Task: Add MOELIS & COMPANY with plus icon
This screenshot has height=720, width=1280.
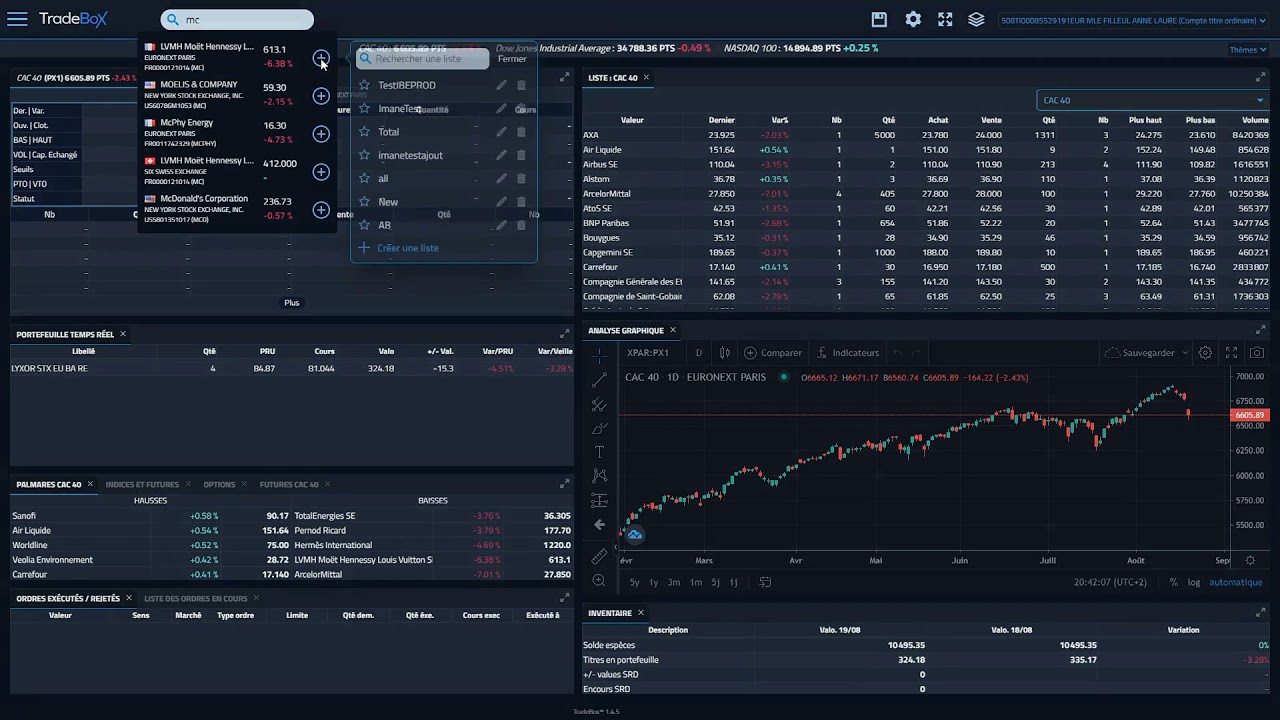Action: tap(321, 96)
